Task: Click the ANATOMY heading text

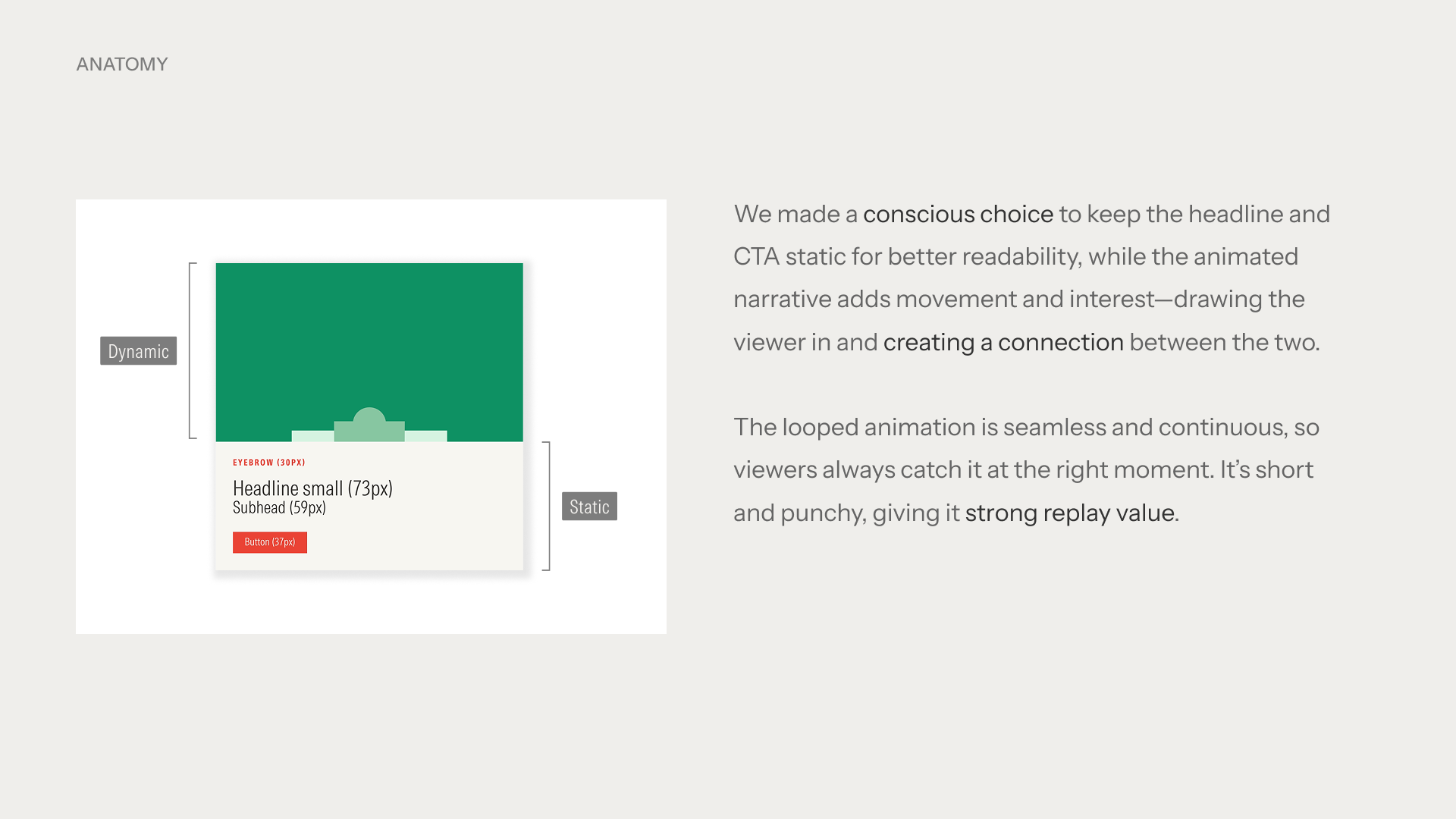Action: (x=122, y=64)
